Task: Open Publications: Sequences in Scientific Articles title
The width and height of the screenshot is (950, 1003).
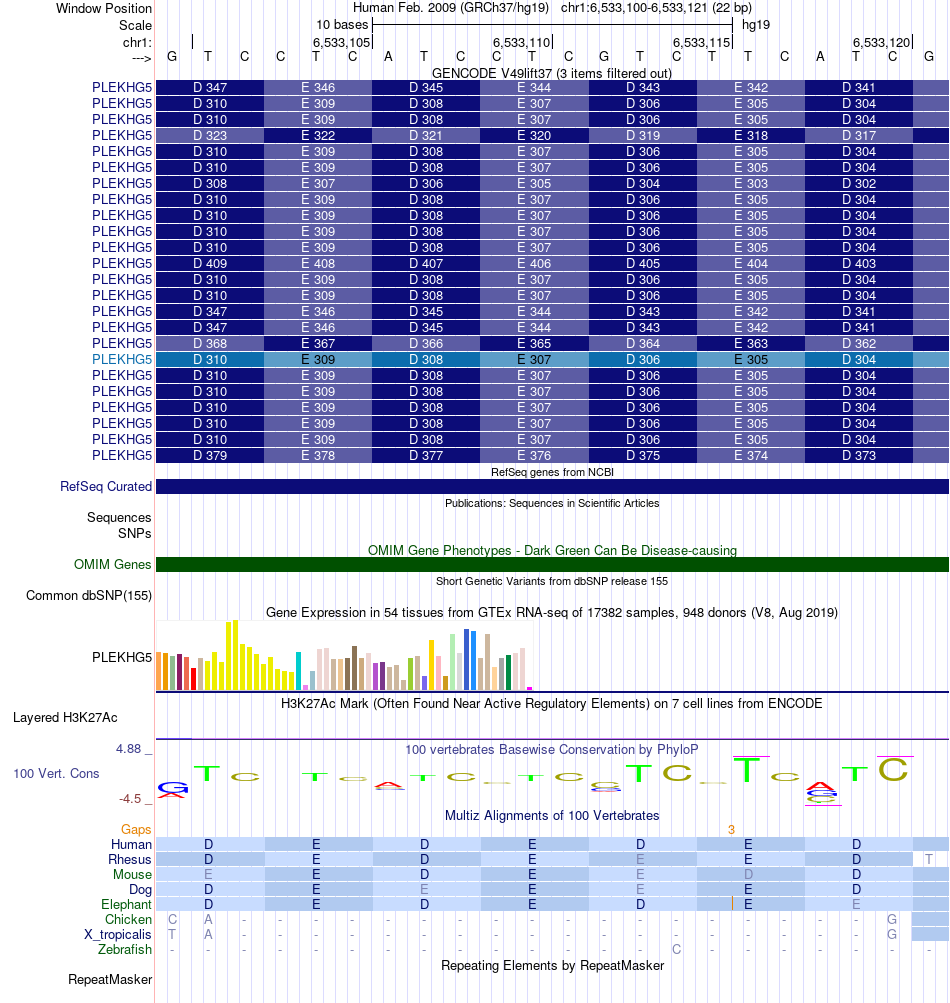Action: [552, 503]
